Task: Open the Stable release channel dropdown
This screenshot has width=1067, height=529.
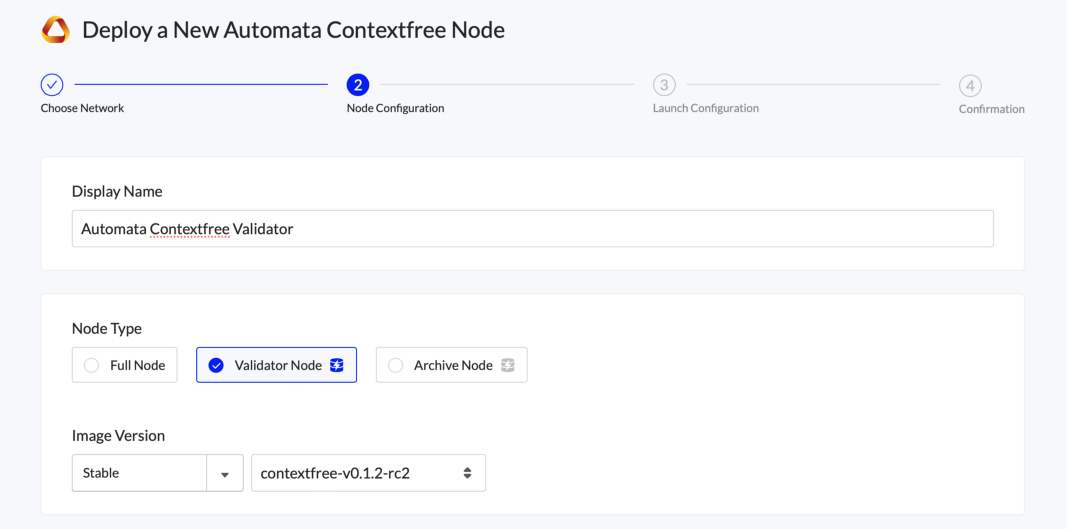Action: (139, 473)
